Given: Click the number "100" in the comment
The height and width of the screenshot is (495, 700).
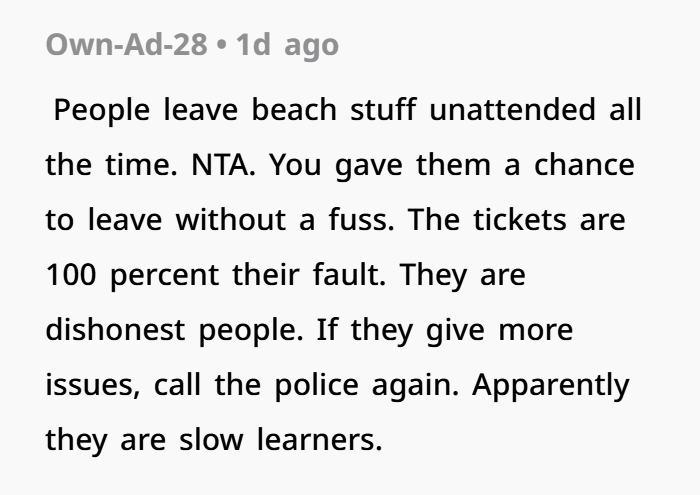Looking at the screenshot, I should tap(71, 275).
